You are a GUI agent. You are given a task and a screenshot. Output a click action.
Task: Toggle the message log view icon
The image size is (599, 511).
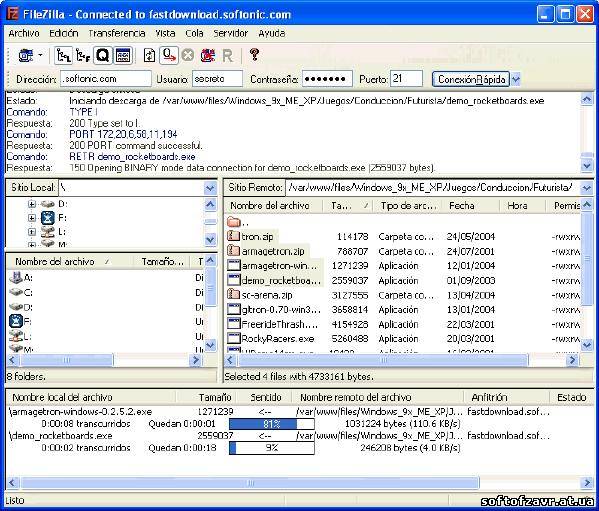123,56
